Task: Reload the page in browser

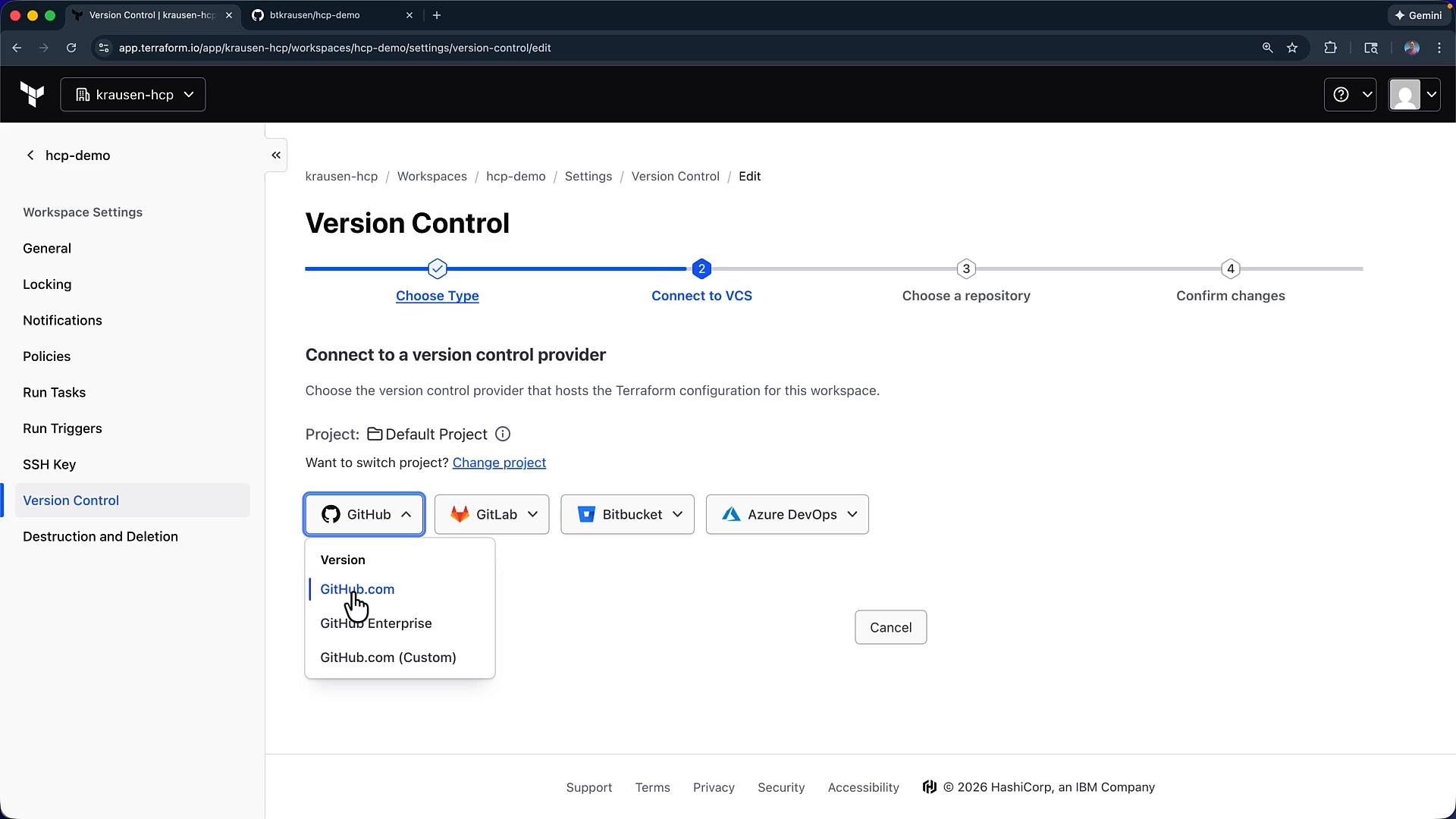Action: tap(71, 48)
